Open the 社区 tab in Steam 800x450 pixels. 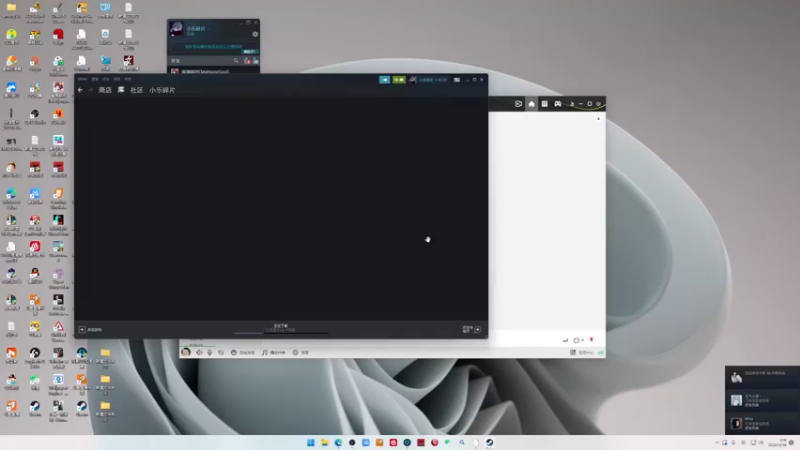[x=137, y=90]
